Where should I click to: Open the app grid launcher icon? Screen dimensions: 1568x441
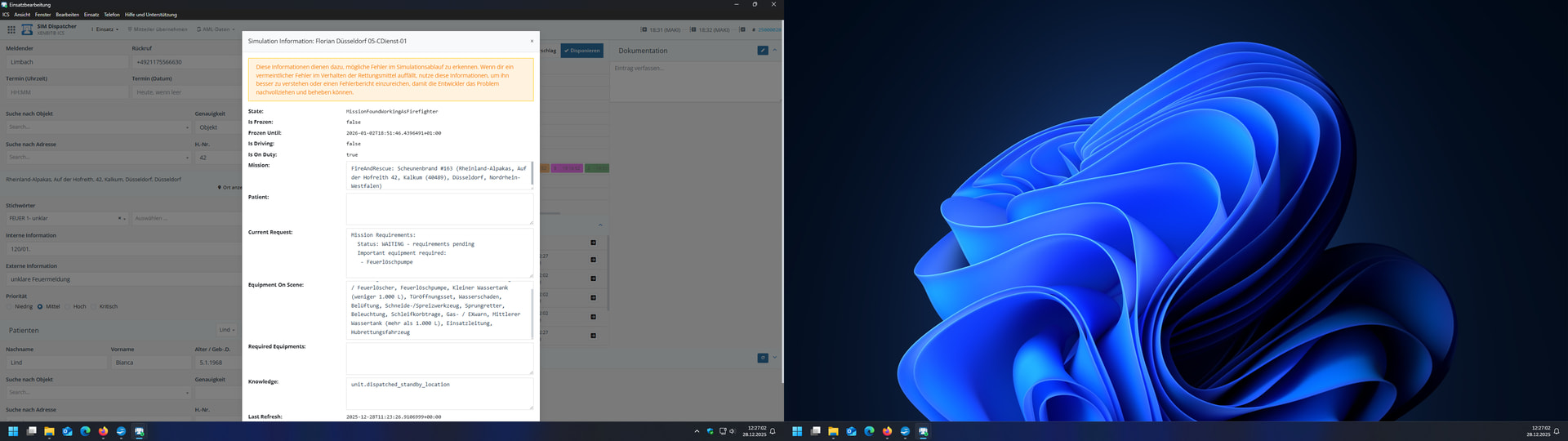click(11, 29)
